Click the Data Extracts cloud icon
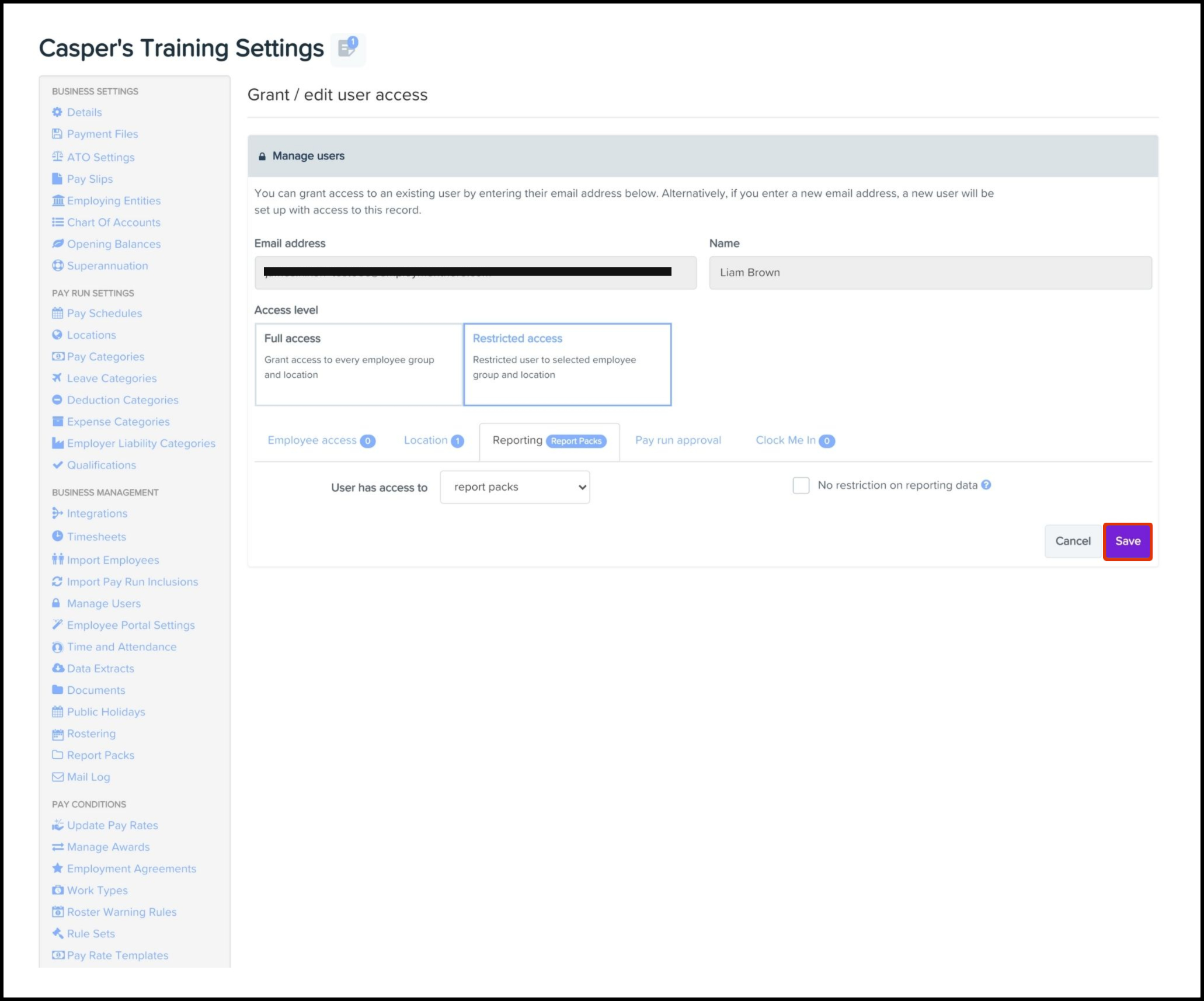This screenshot has height=1001, width=1204. coord(57,668)
